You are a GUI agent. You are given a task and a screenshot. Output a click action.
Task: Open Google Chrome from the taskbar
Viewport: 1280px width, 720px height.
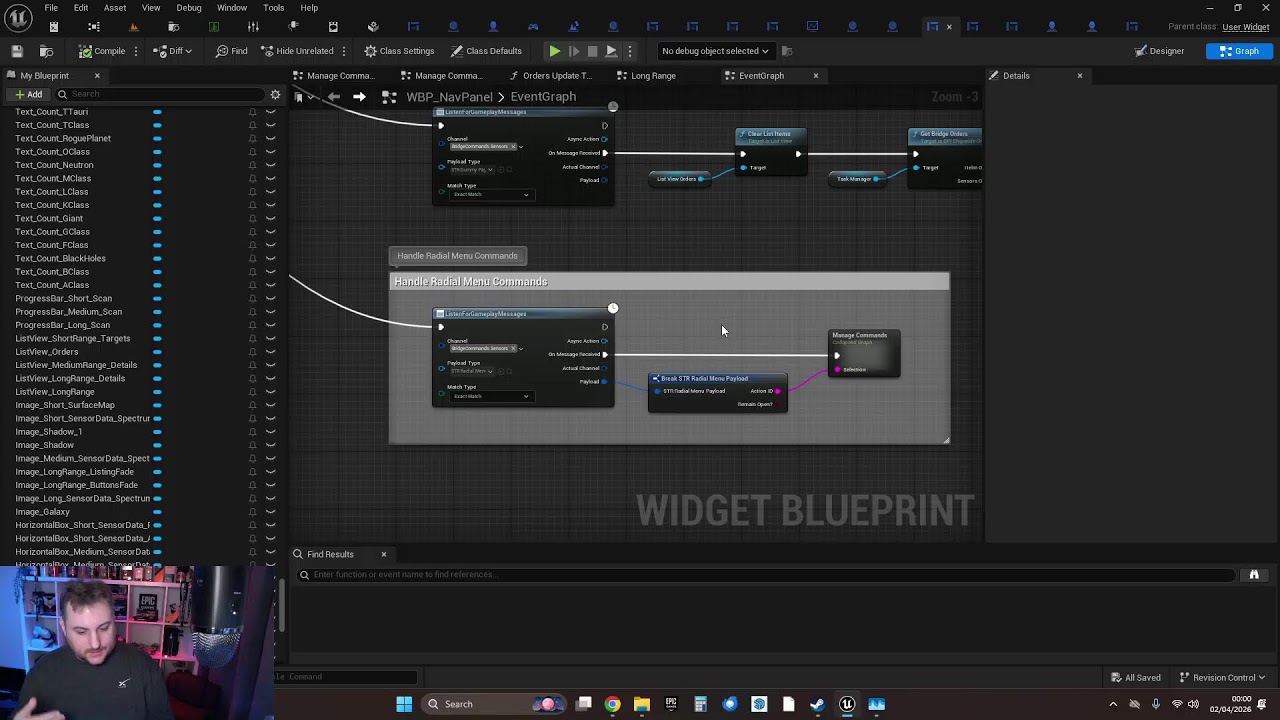612,704
